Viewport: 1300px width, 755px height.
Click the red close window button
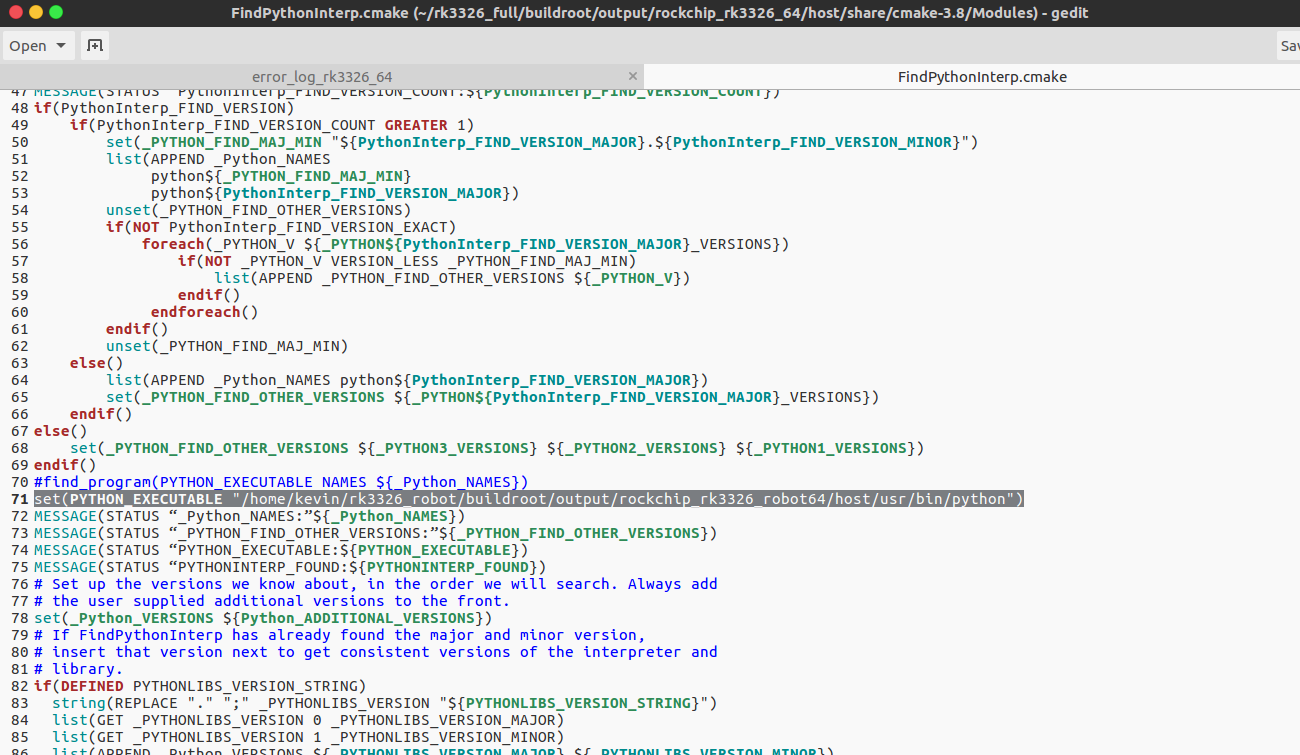(13, 12)
